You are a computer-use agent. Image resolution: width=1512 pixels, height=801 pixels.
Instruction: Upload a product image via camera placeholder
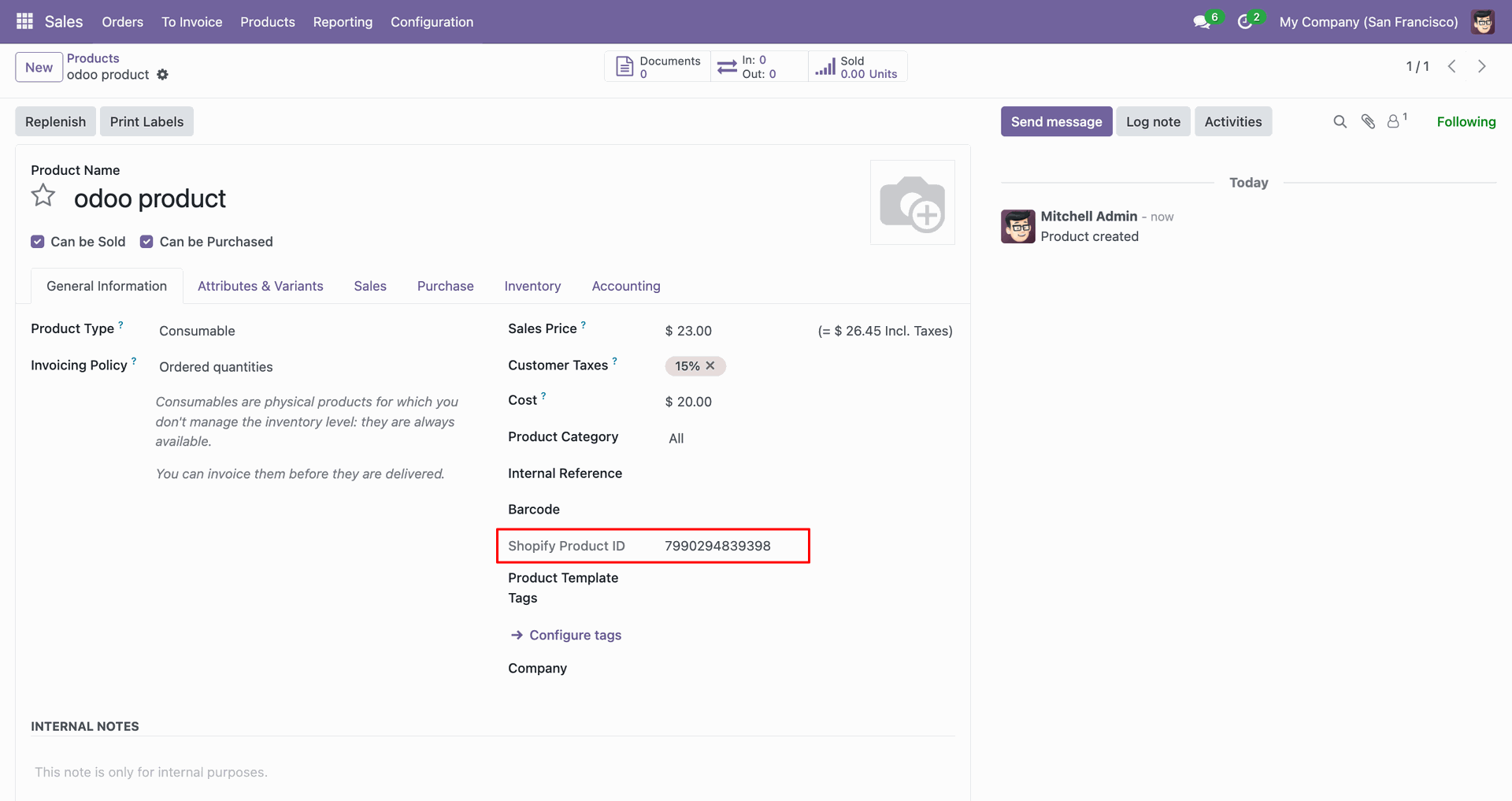[x=913, y=202]
